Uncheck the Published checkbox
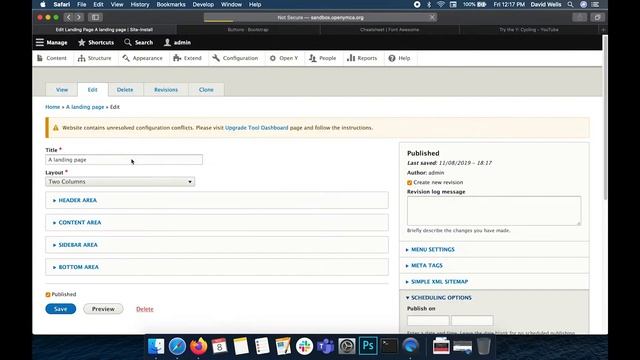The image size is (640, 360). [48, 294]
